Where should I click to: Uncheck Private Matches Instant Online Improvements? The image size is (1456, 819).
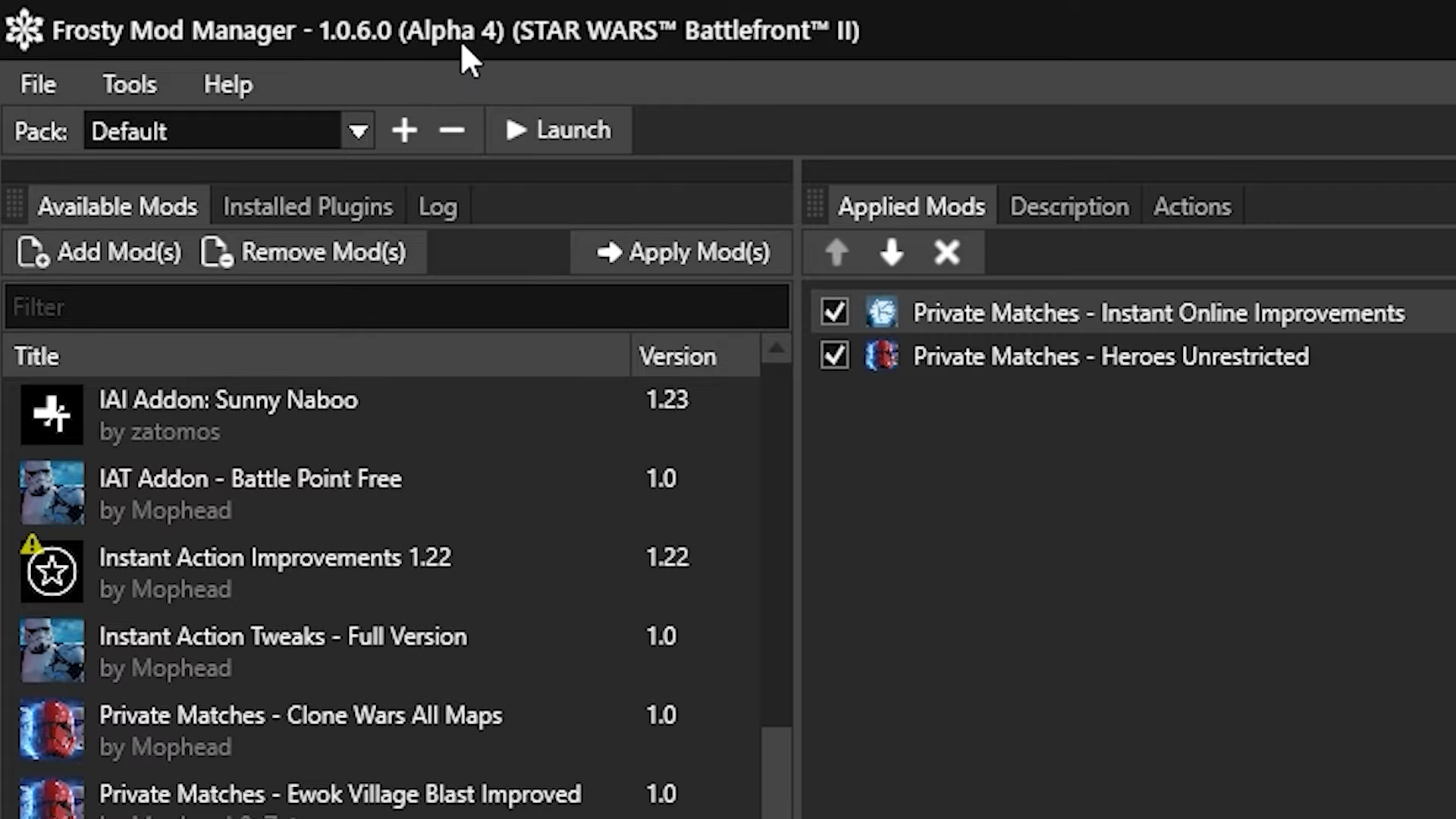(x=835, y=312)
